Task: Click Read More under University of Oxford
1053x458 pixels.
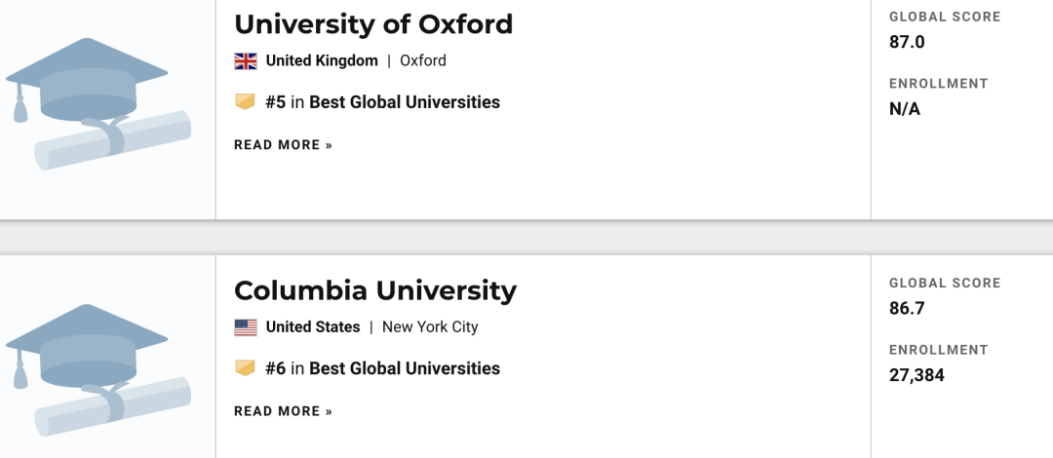Action: (x=283, y=145)
